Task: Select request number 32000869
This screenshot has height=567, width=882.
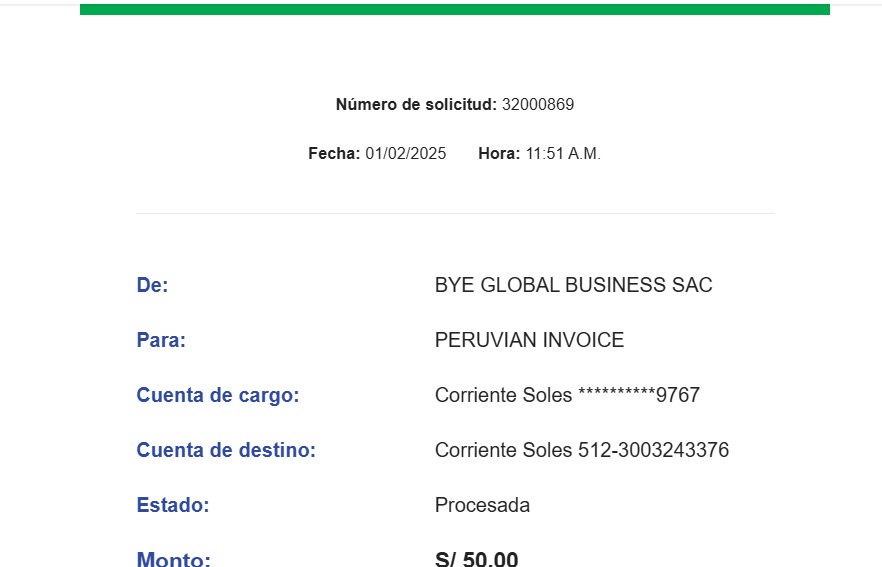Action: [538, 105]
